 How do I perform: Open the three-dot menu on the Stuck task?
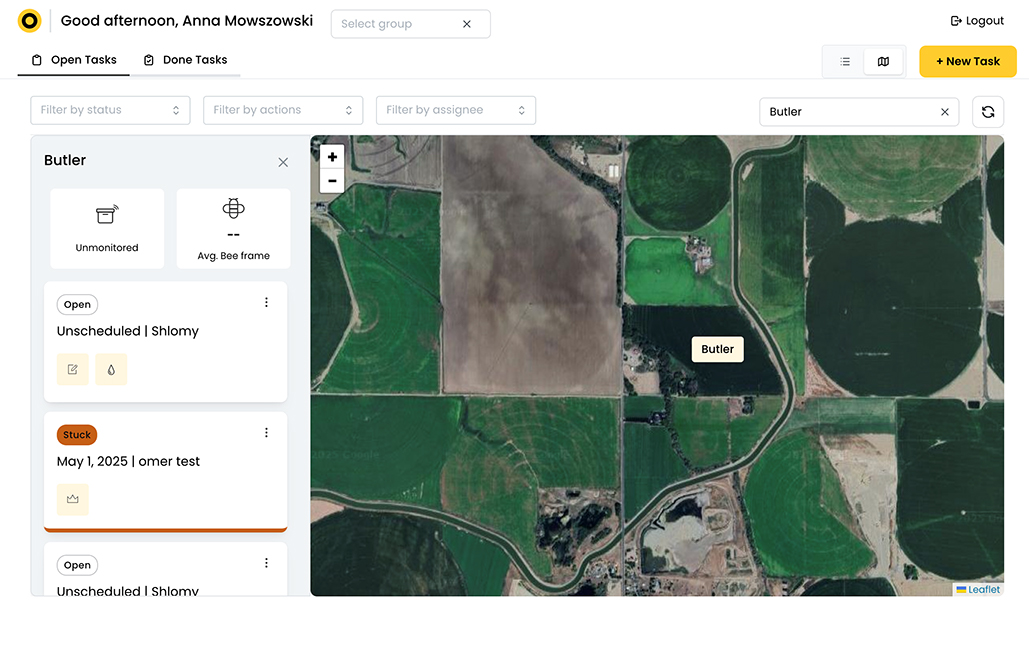coord(266,433)
